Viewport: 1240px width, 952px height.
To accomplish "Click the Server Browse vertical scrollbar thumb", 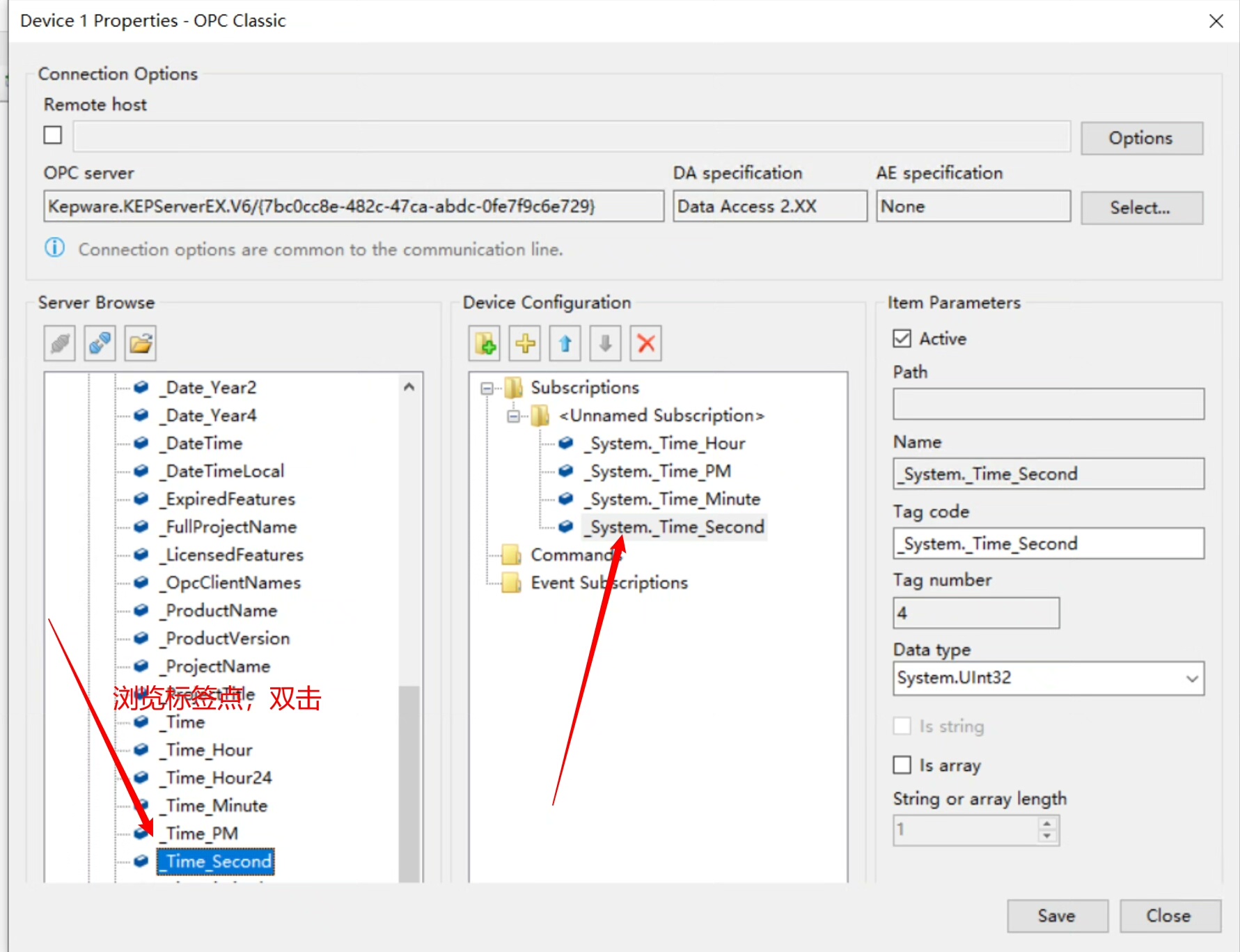I will click(409, 780).
